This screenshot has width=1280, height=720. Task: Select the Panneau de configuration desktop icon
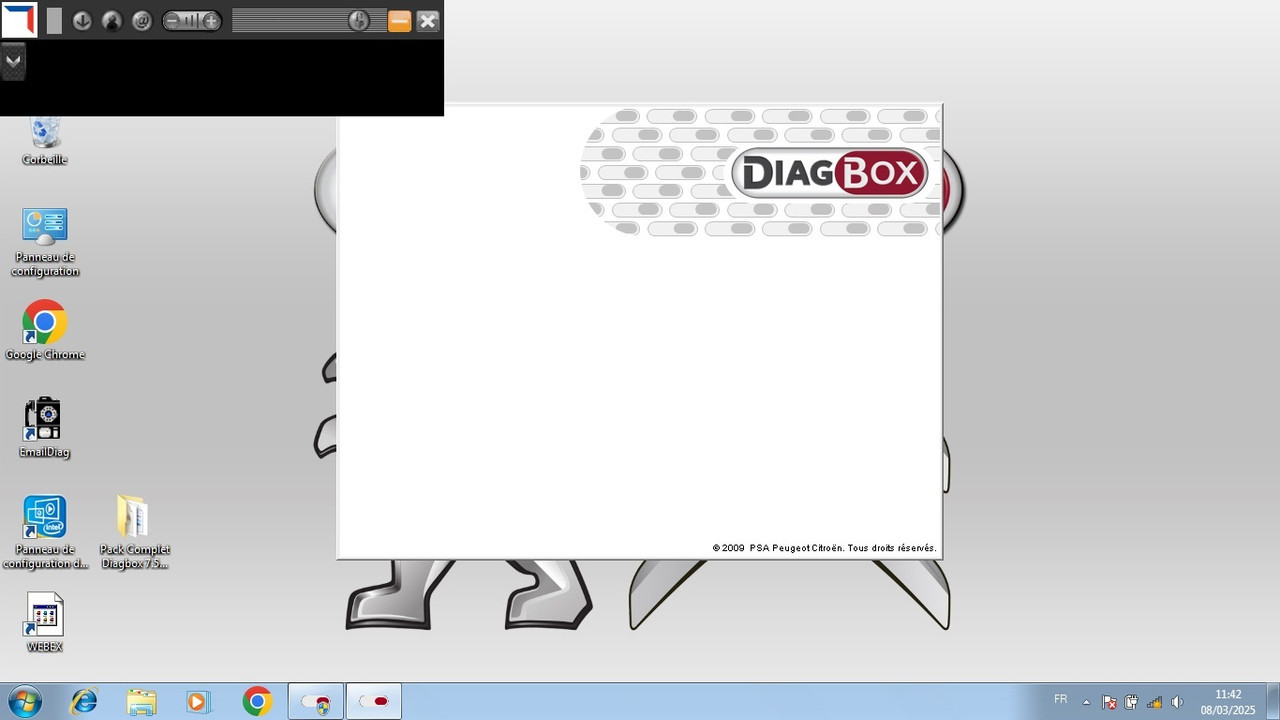(x=45, y=242)
